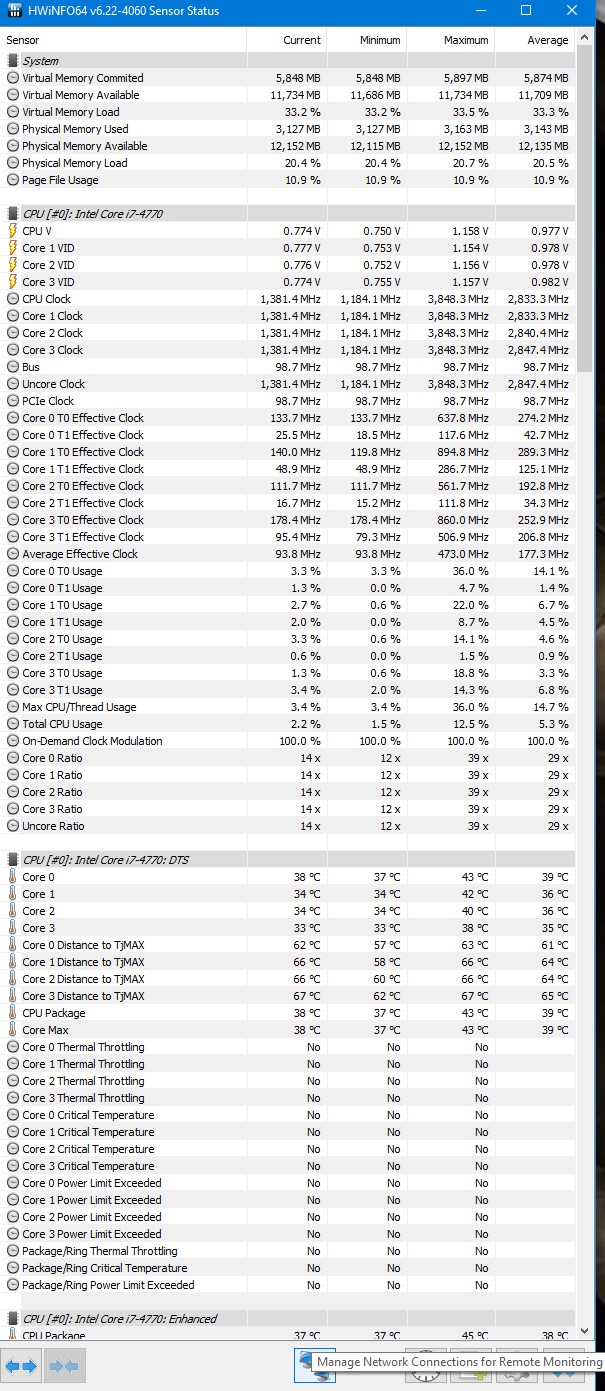
Task: Click the Sensor column header
Action: pyautogui.click(x=23, y=40)
